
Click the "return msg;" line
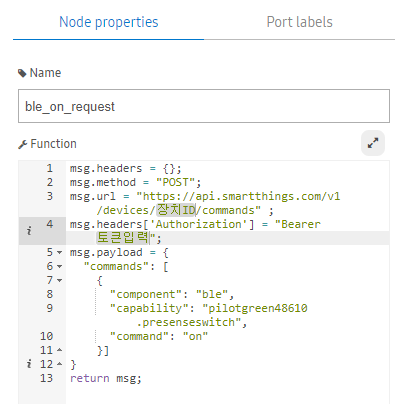pos(106,378)
